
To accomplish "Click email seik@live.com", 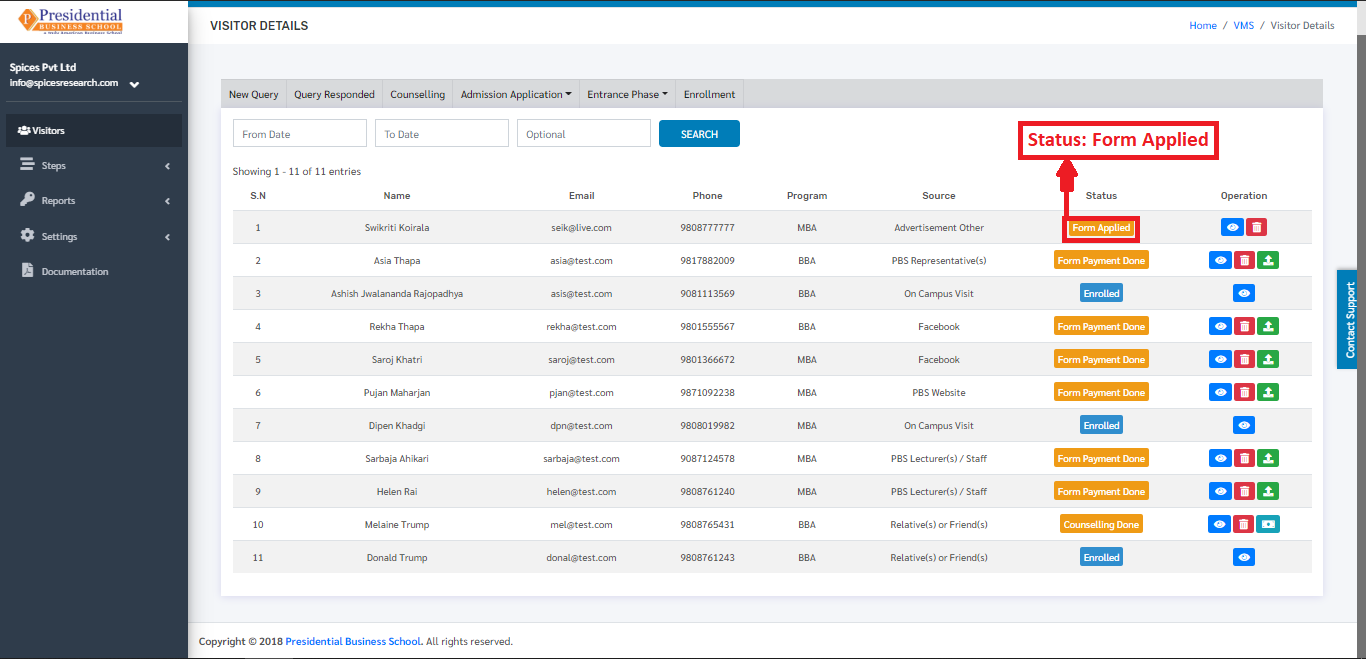I will pyautogui.click(x=581, y=228).
